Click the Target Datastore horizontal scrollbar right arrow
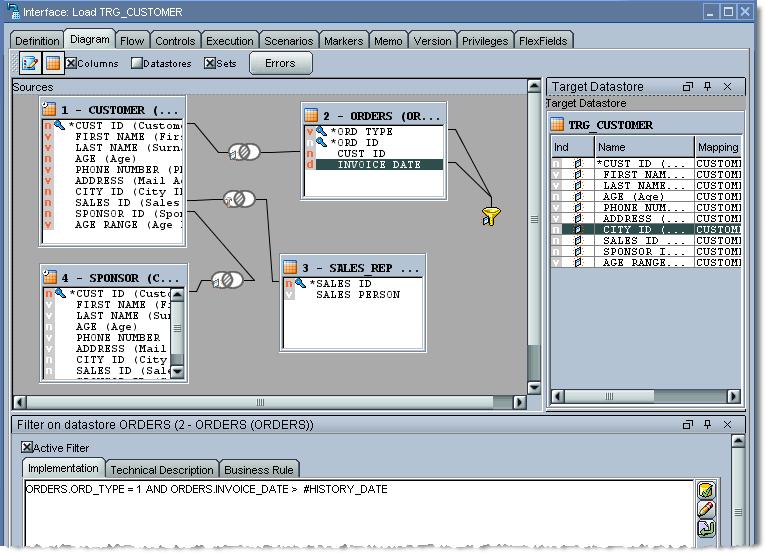This screenshot has height=553, width=765. [733, 396]
